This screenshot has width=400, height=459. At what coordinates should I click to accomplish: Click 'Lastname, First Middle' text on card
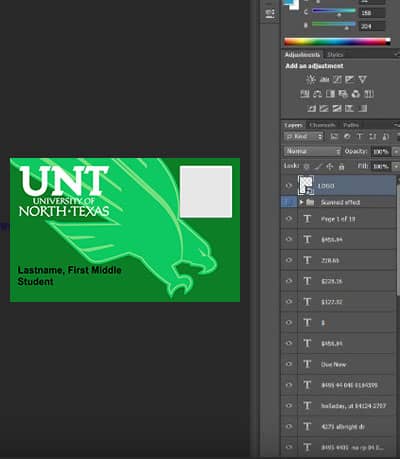click(69, 270)
